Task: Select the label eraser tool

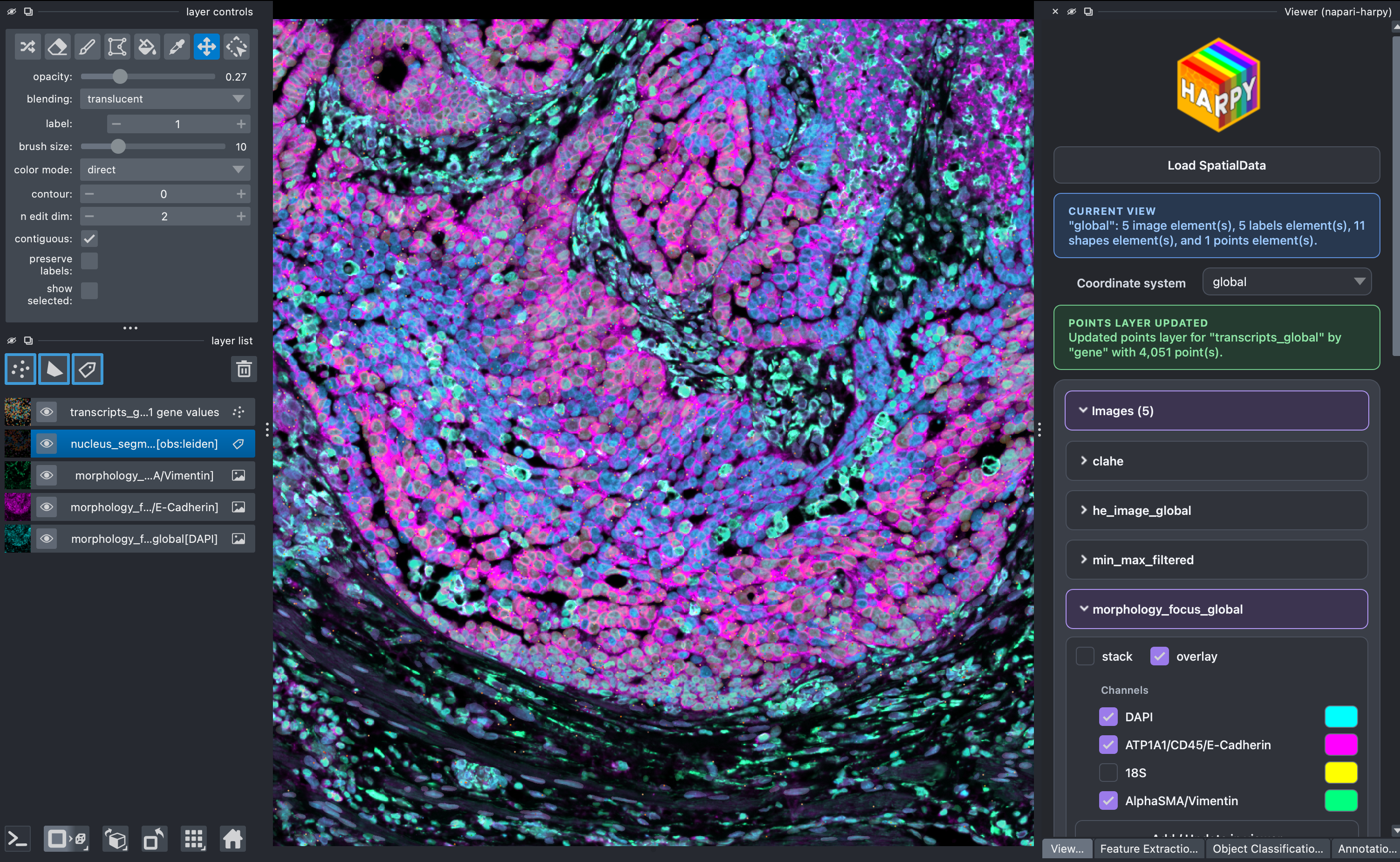Action: 58,47
